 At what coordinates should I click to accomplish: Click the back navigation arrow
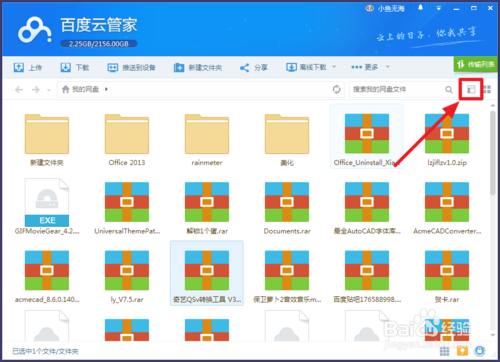(x=19, y=89)
